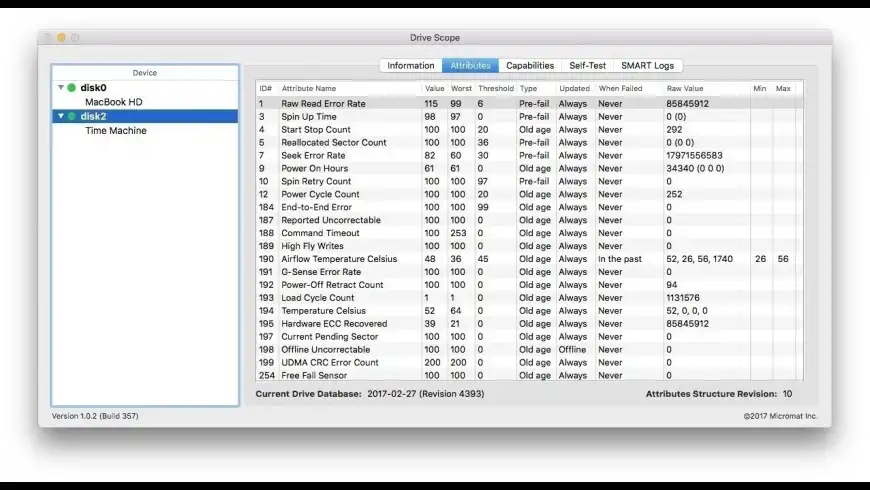Sort by the ID# column header
Viewport: 870px width, 490px height.
point(266,88)
